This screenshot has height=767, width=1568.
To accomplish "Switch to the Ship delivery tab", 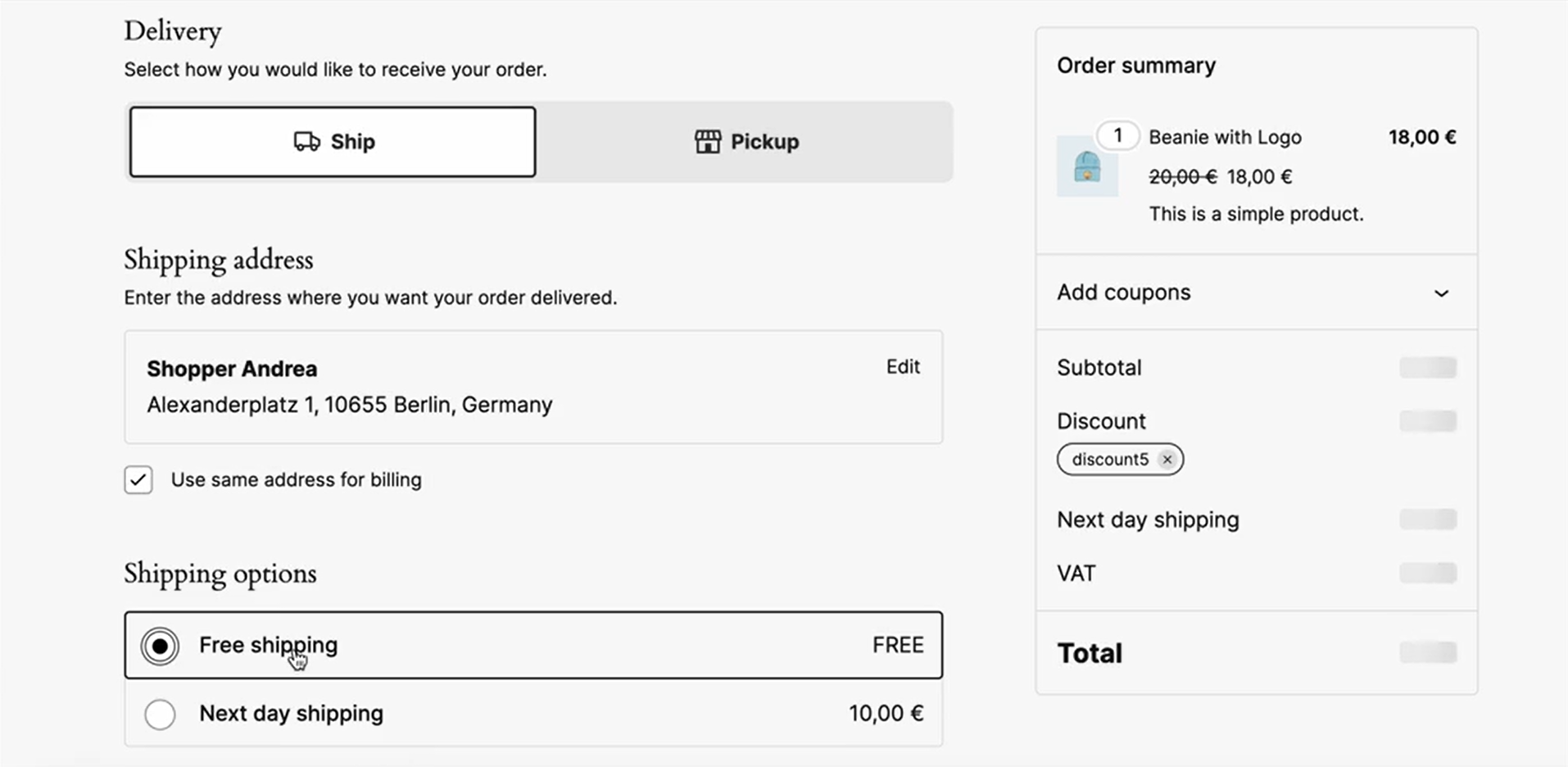I will pyautogui.click(x=333, y=142).
